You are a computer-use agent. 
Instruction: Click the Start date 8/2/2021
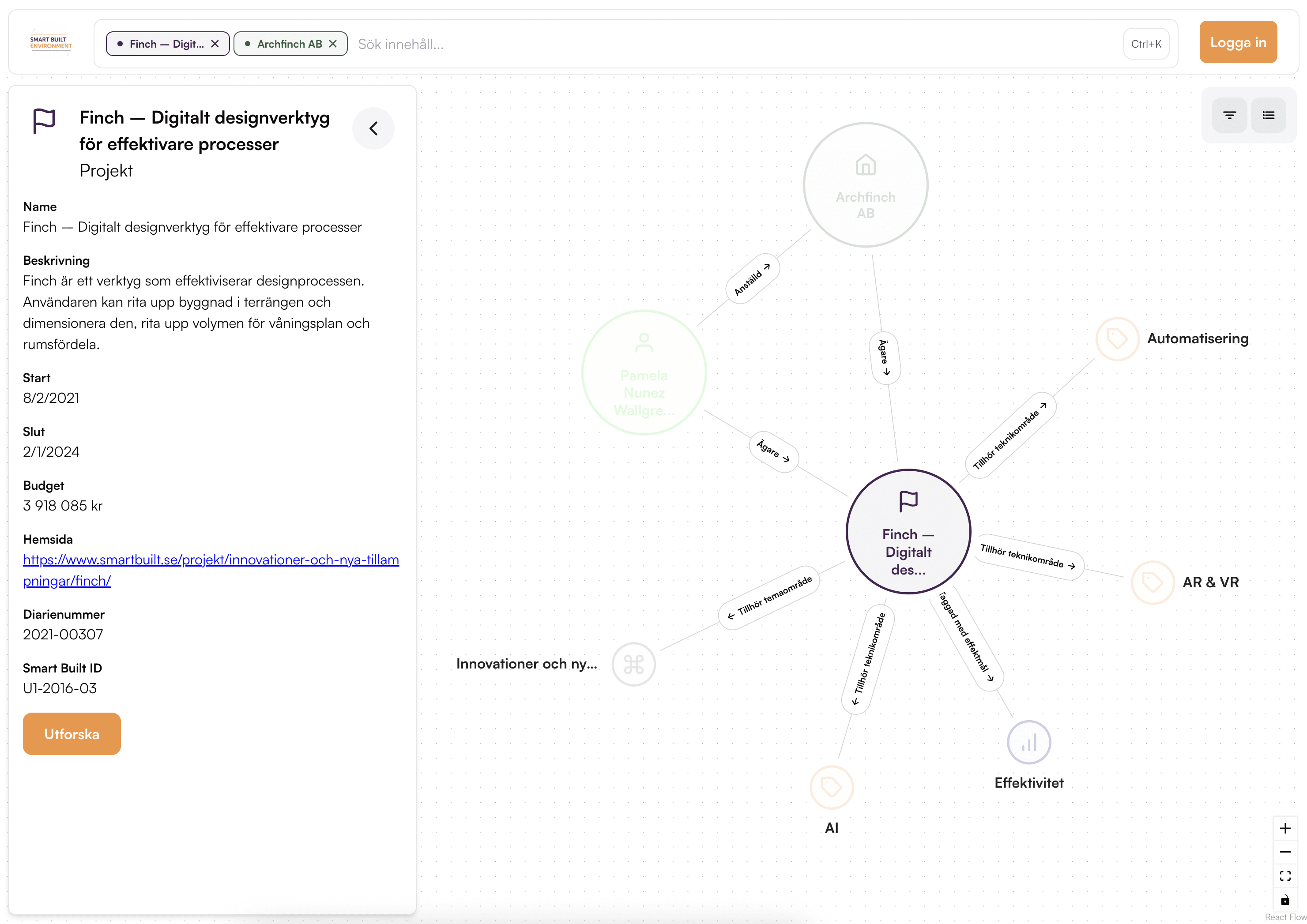[x=51, y=398]
